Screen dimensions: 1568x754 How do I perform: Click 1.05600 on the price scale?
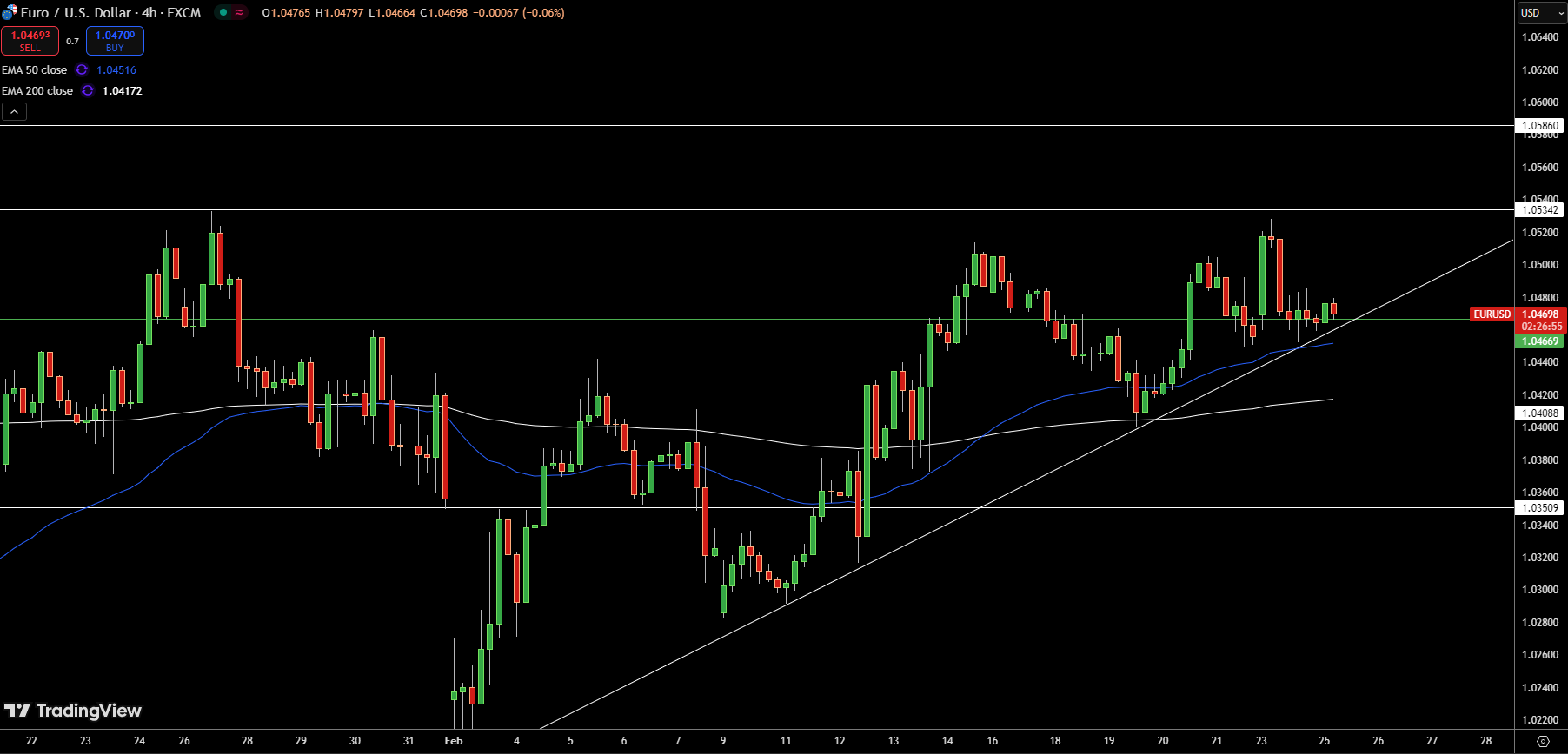1540,168
